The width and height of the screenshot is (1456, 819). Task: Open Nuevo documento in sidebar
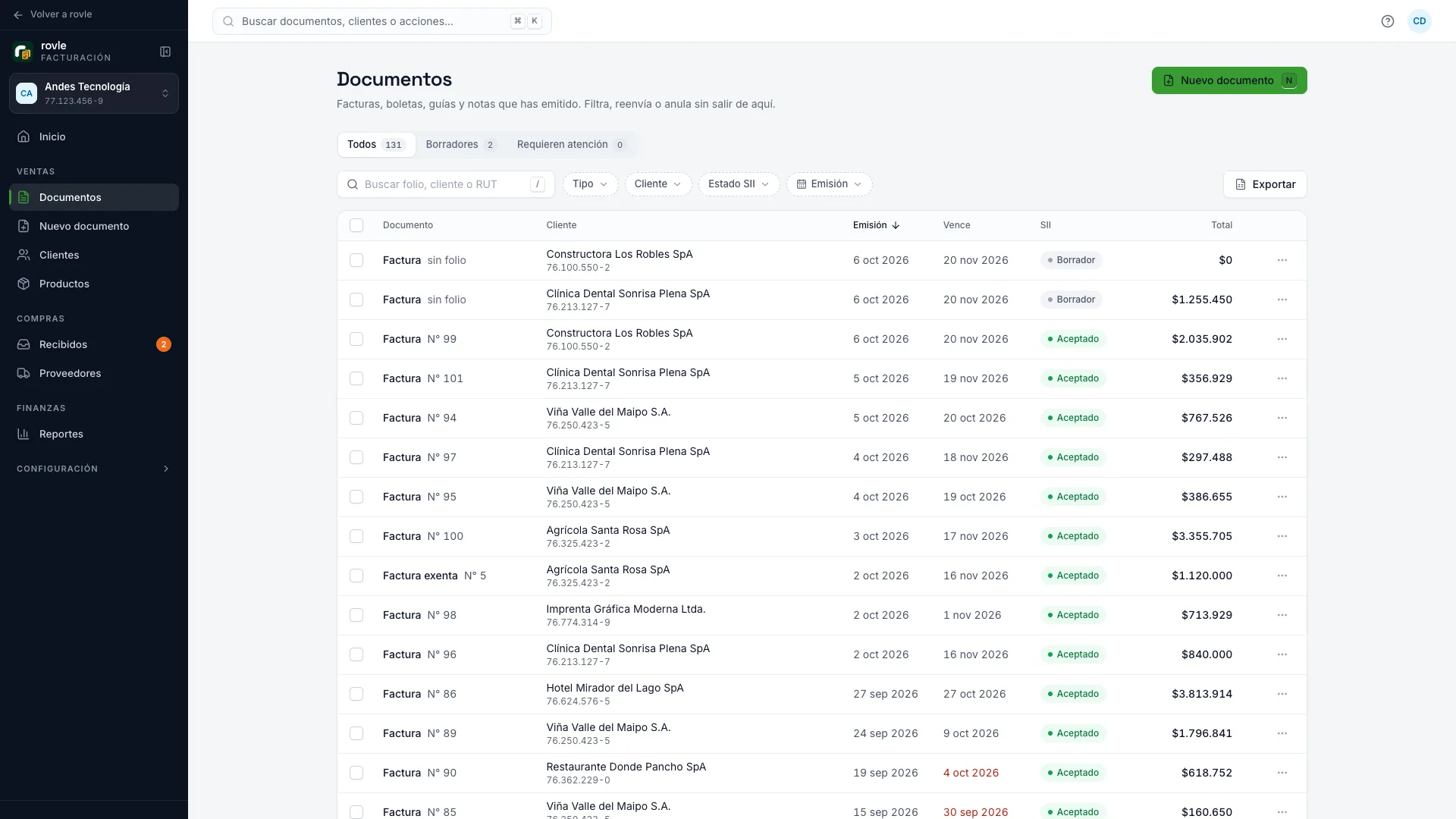click(94, 226)
